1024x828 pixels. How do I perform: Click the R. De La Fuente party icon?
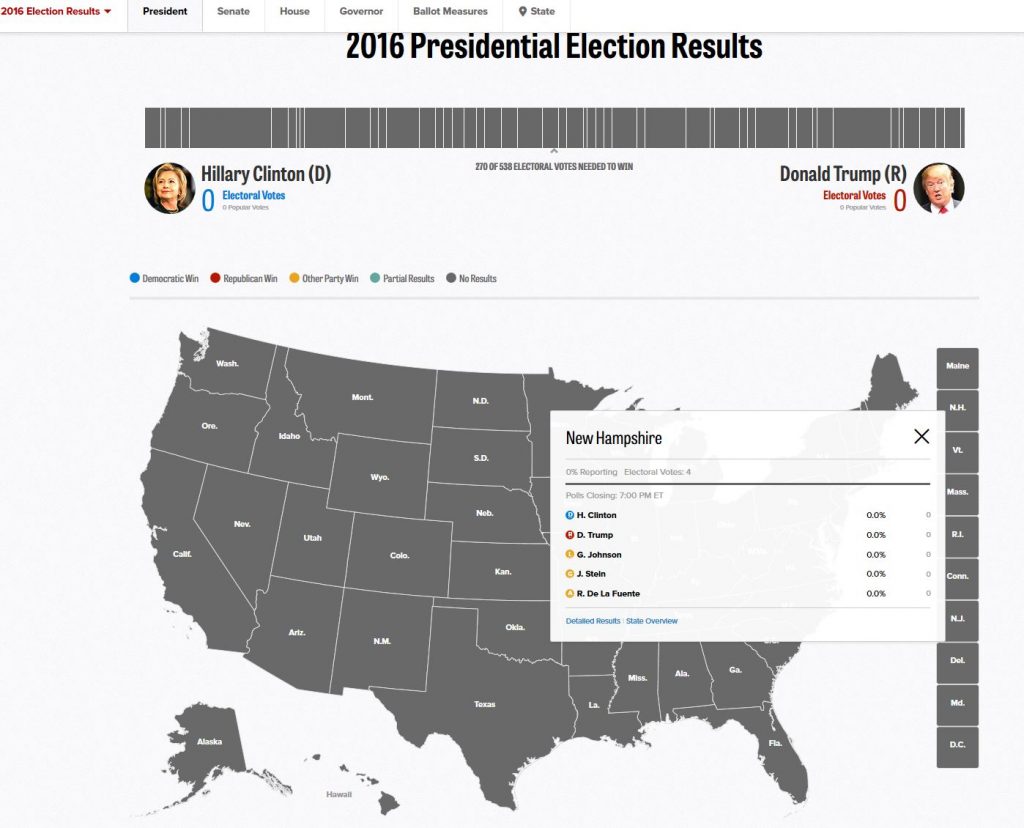tap(570, 594)
